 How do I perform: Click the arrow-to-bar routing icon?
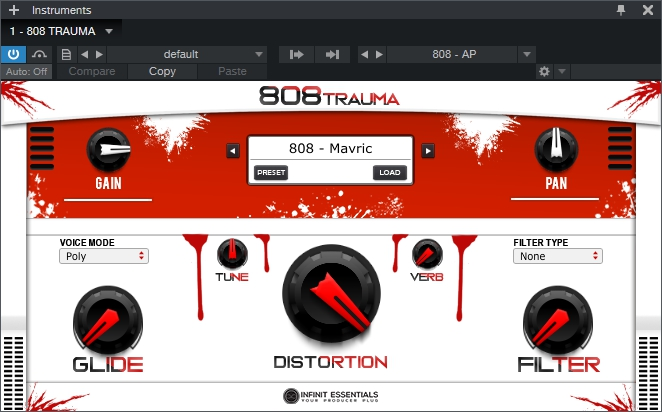(x=332, y=54)
